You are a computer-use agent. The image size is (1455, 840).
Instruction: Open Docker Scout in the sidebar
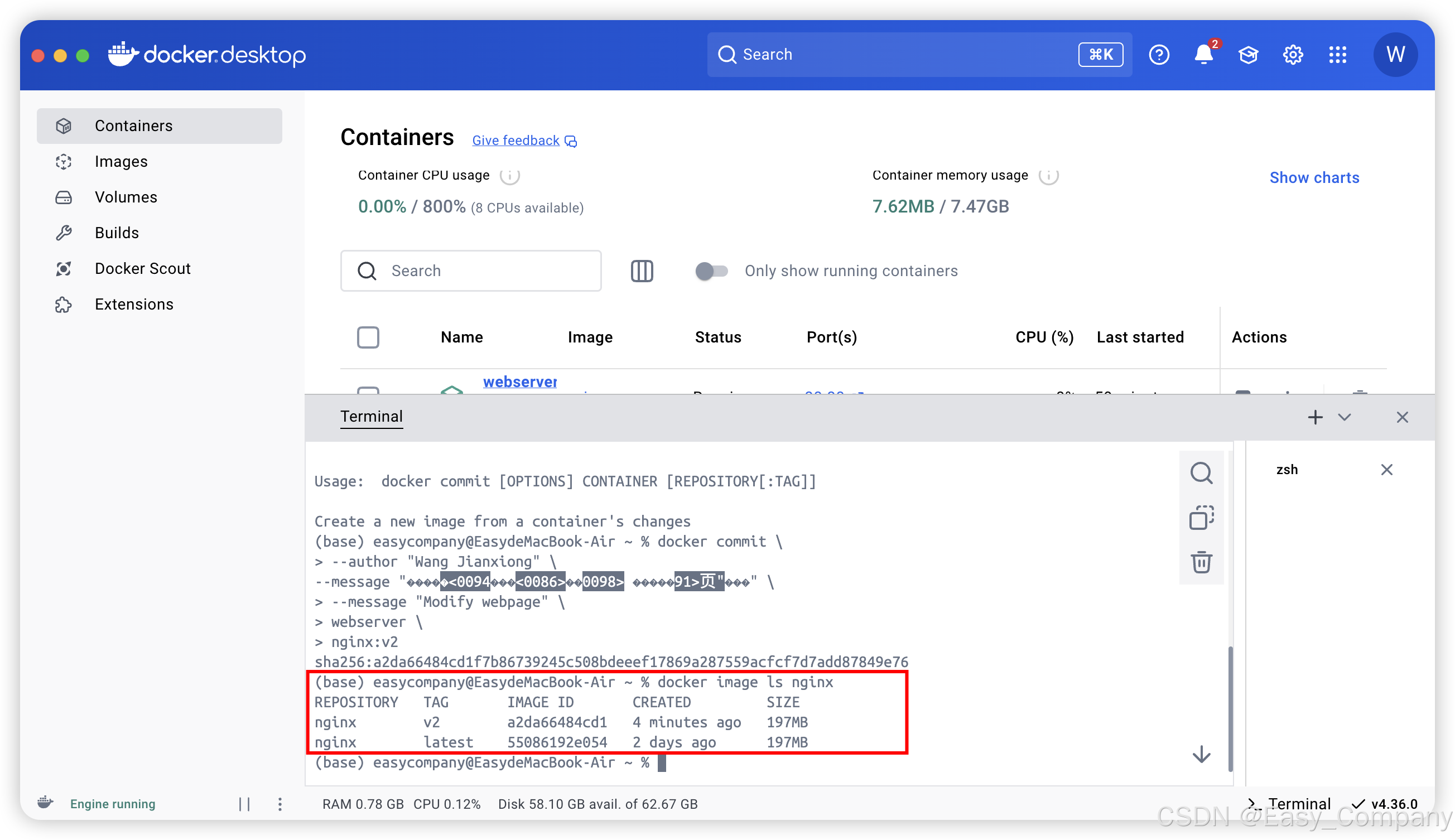coord(142,268)
